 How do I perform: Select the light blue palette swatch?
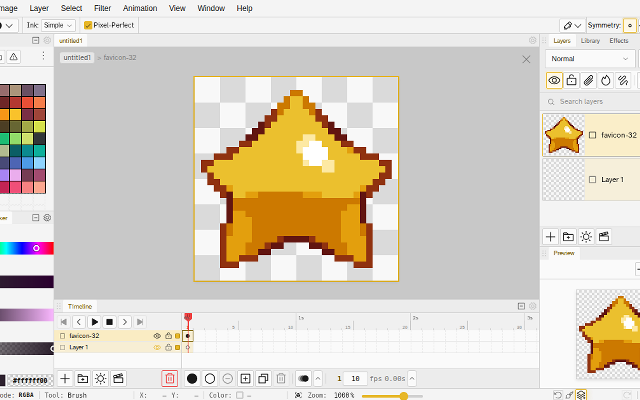[40, 163]
